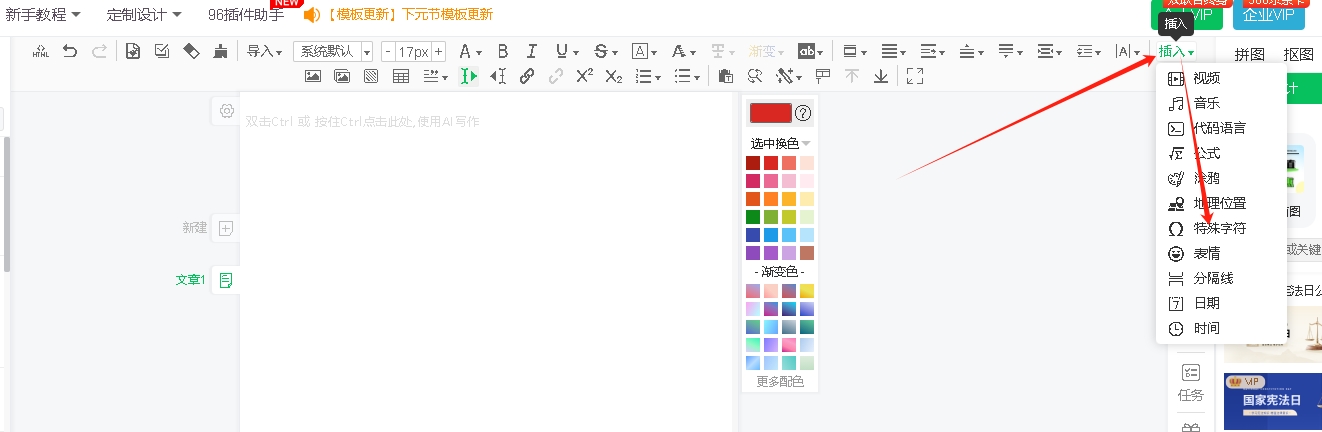Insert a hyperlink using the chain icon
Screen dimensions: 1322x432
[527, 76]
